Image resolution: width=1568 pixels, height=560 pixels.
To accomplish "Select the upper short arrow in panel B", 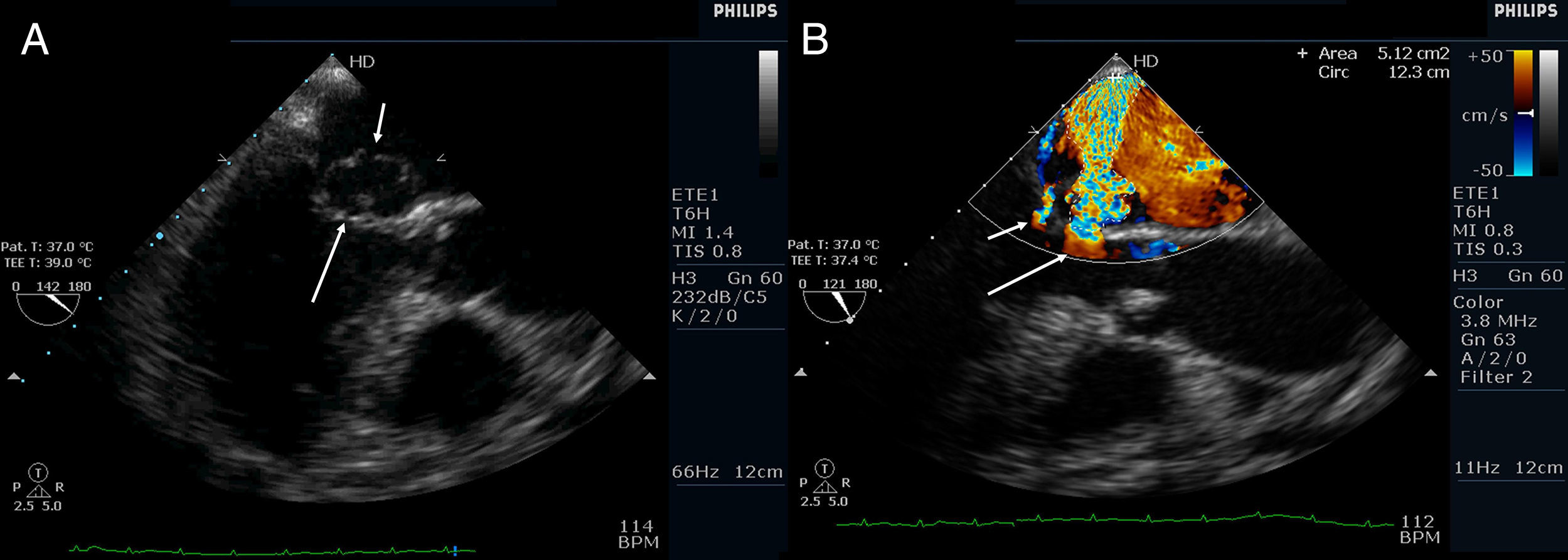I will pos(1008,230).
